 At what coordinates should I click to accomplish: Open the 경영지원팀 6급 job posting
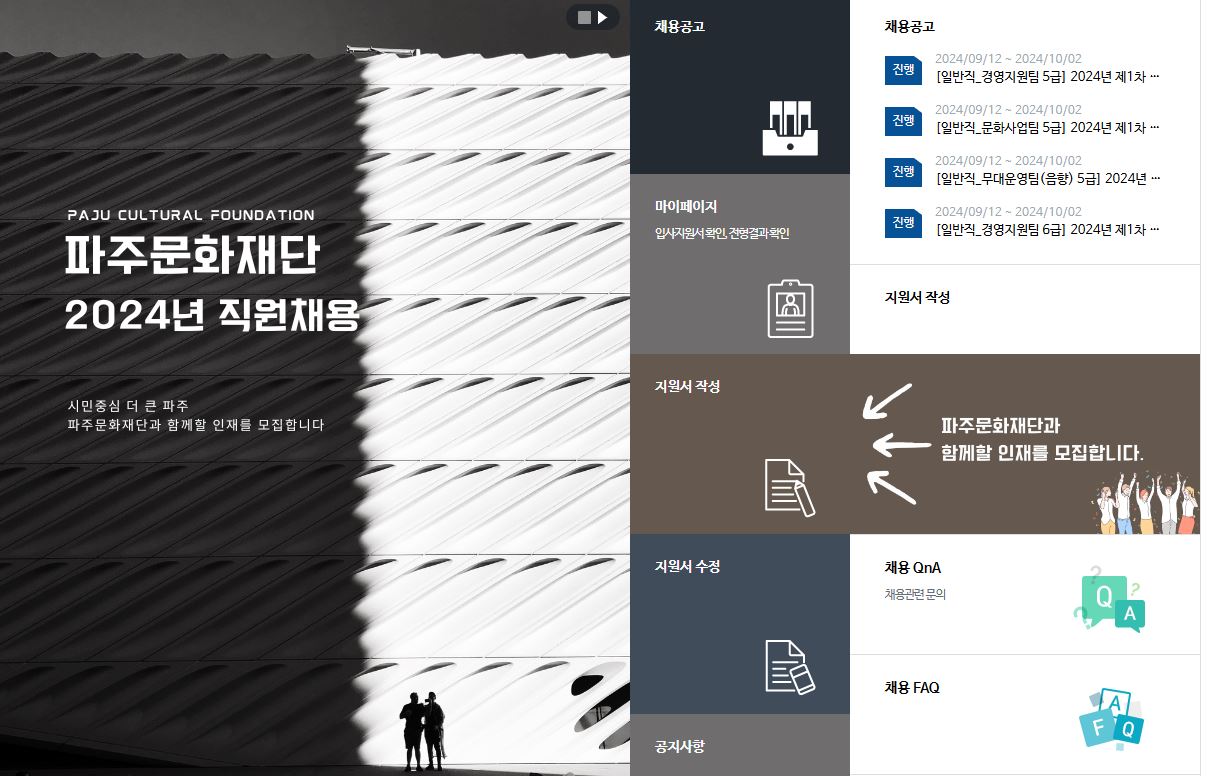(x=1047, y=229)
